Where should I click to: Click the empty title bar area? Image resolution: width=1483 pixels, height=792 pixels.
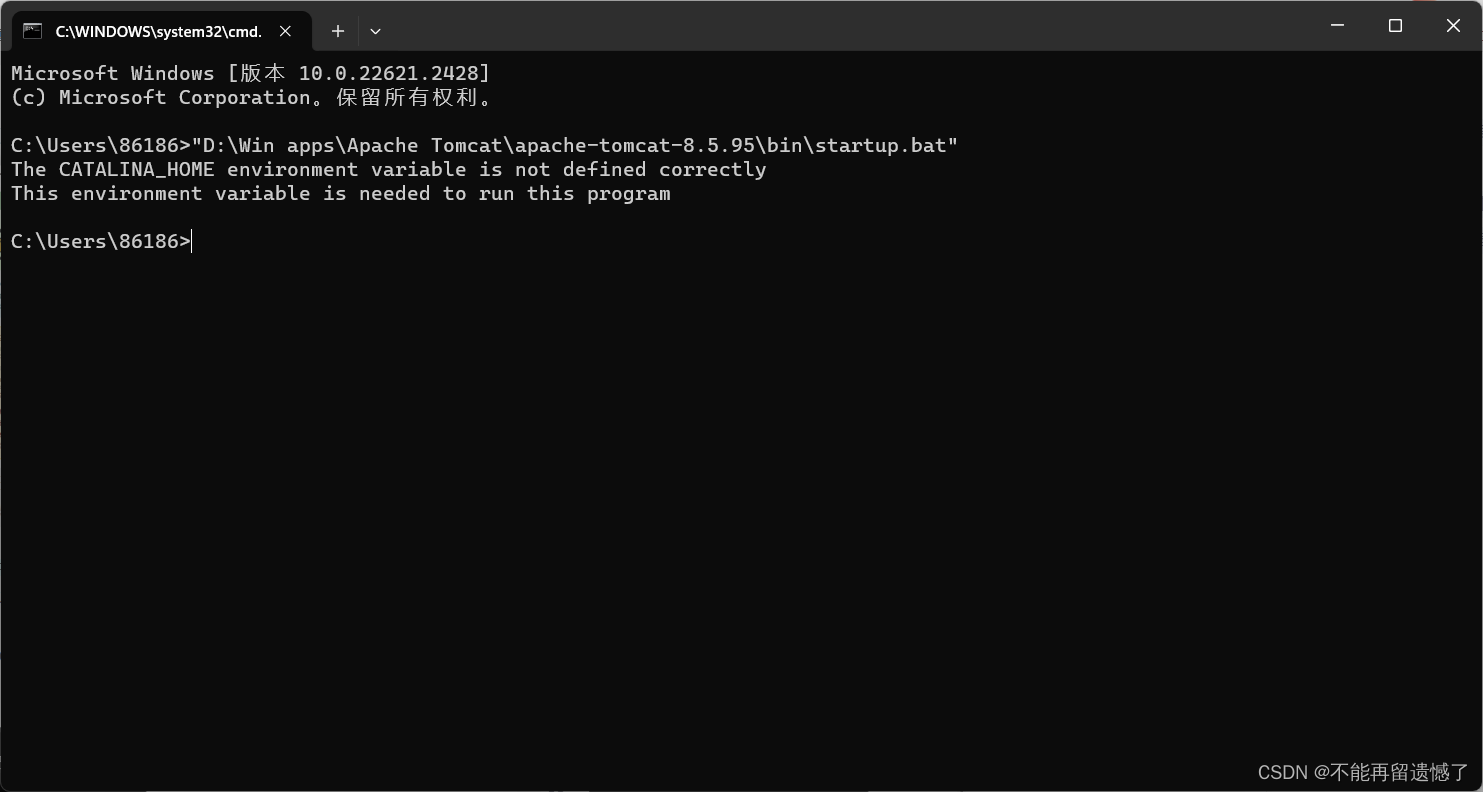point(850,26)
